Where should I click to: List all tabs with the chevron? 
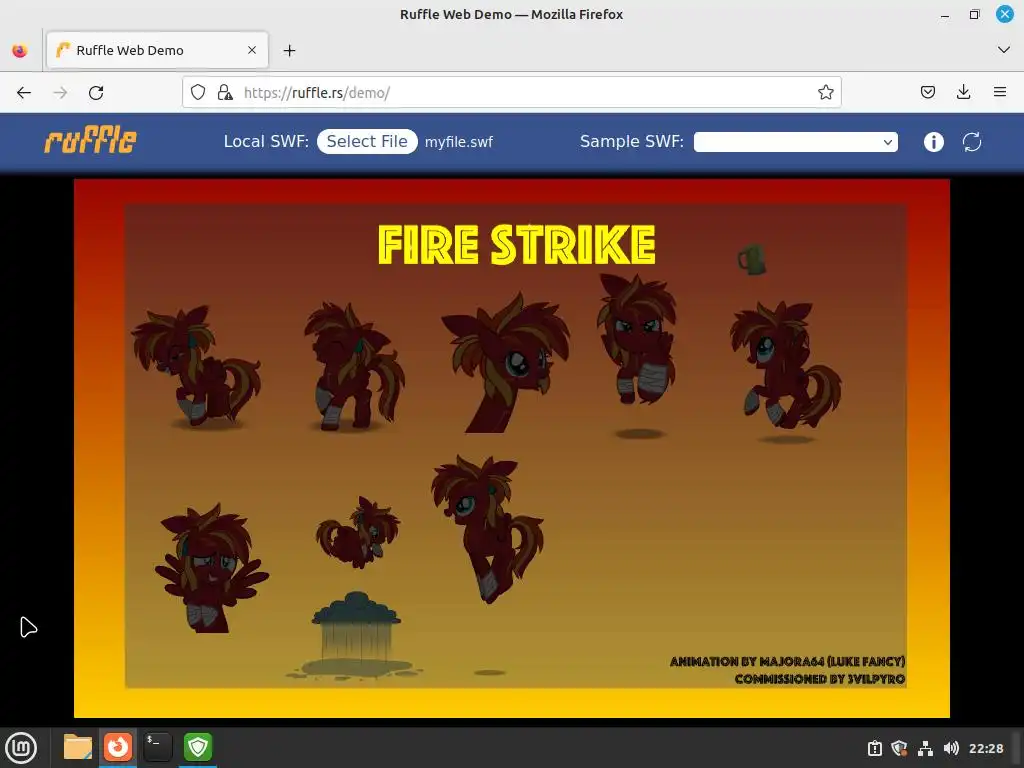pyautogui.click(x=1004, y=50)
